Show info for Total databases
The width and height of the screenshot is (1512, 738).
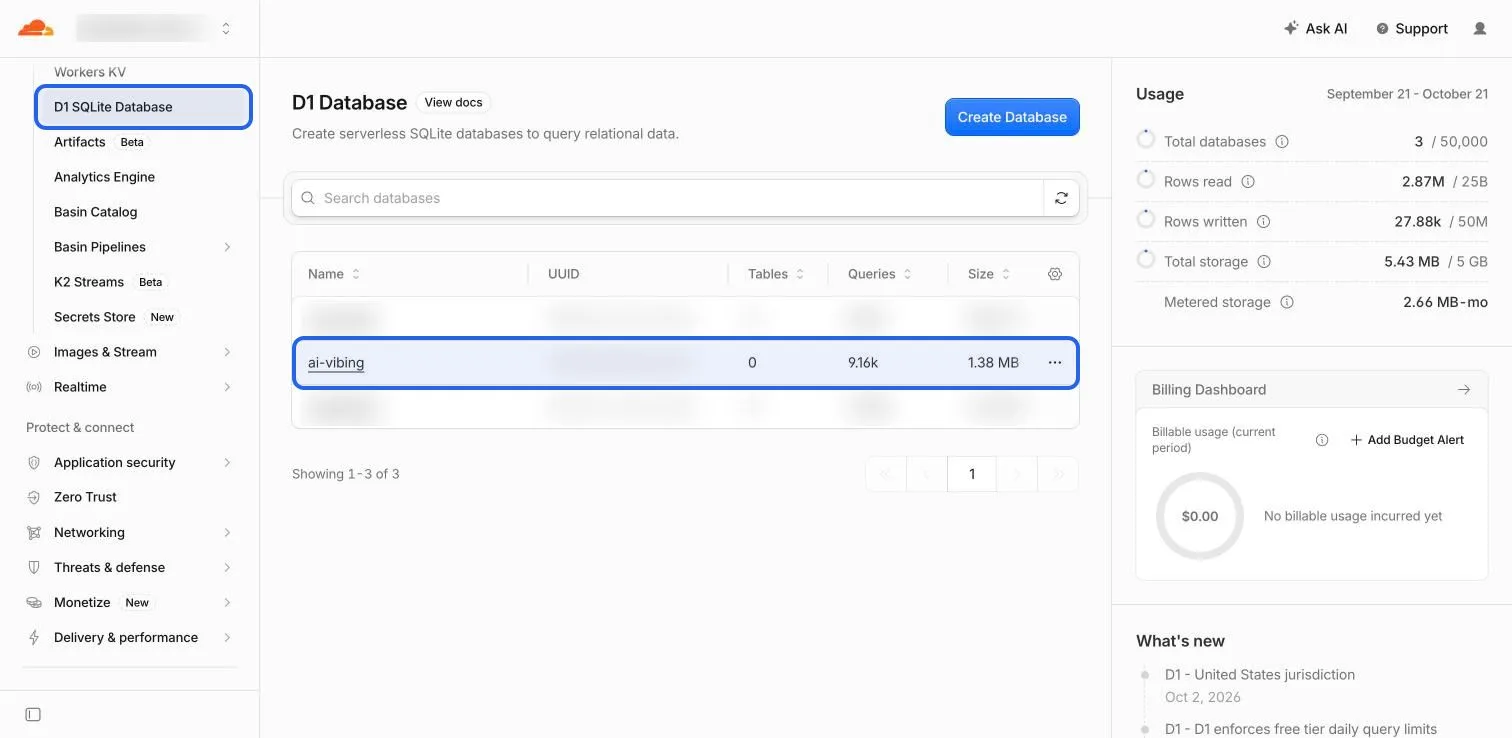pos(1282,142)
